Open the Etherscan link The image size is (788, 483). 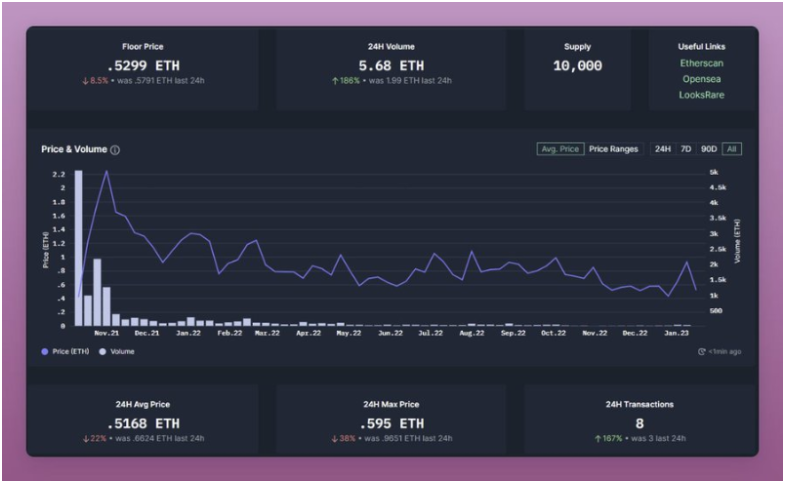pyautogui.click(x=702, y=63)
